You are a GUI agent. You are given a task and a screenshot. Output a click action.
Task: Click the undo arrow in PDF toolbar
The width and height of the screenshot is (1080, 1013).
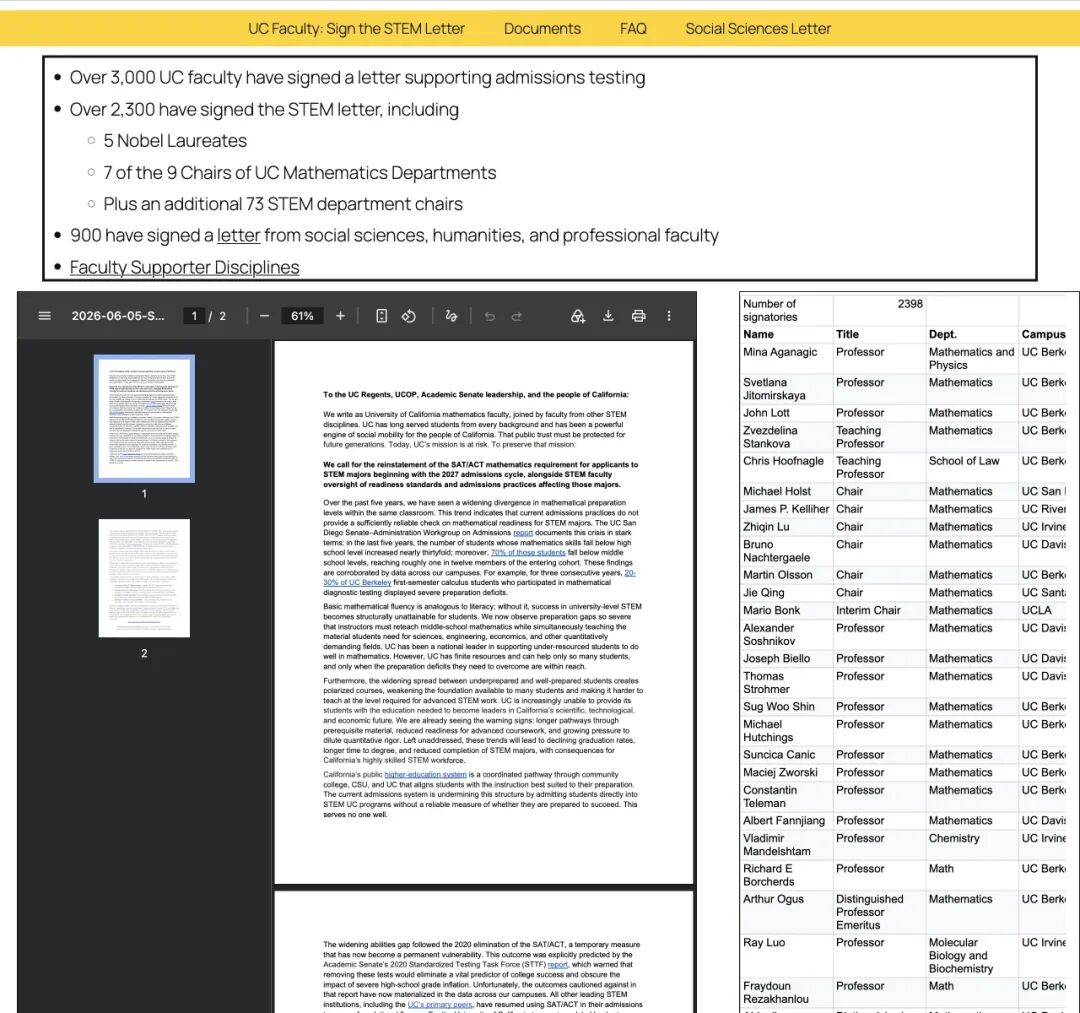pyautogui.click(x=490, y=316)
